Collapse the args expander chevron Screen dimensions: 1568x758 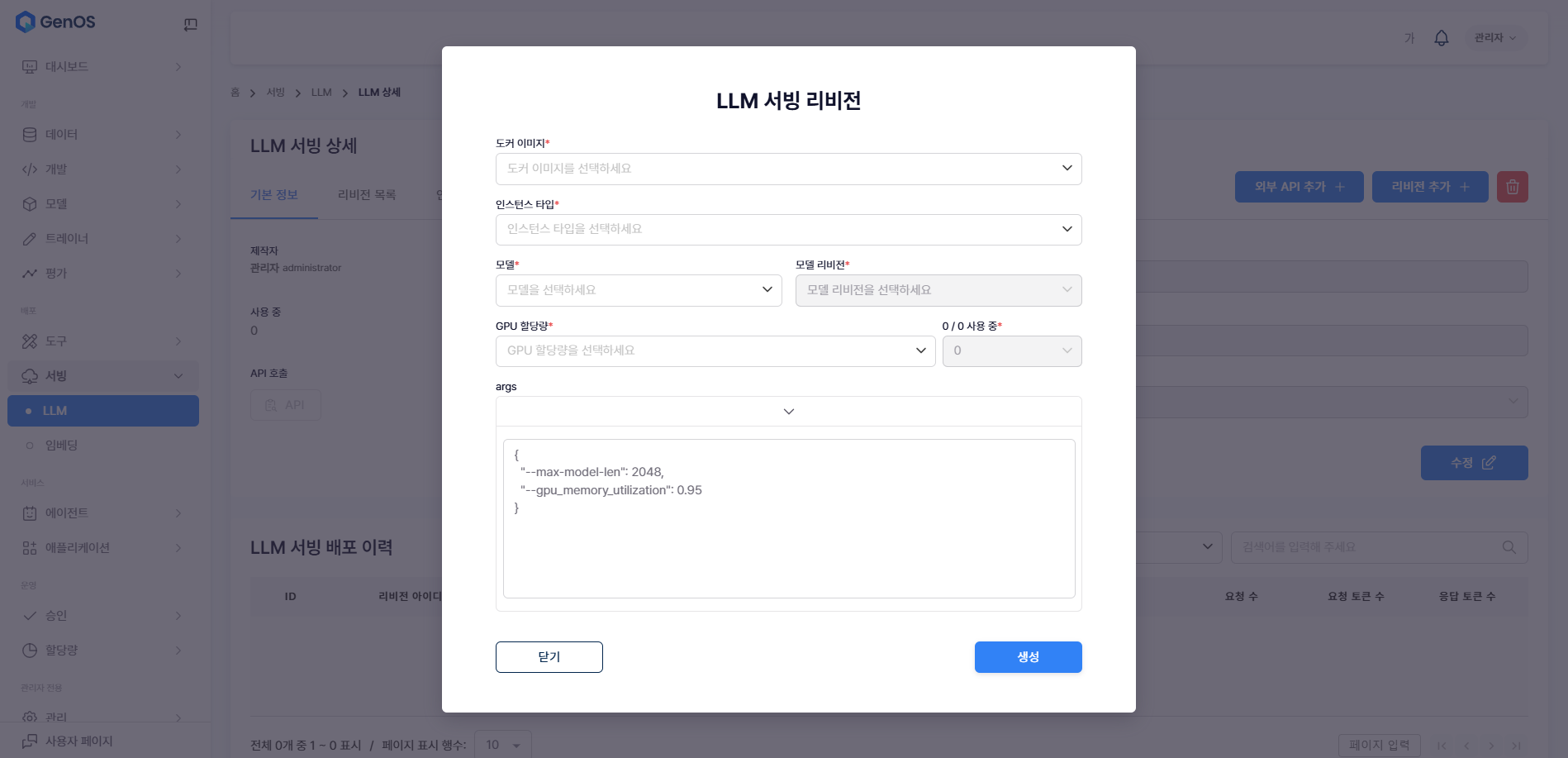[x=788, y=412]
